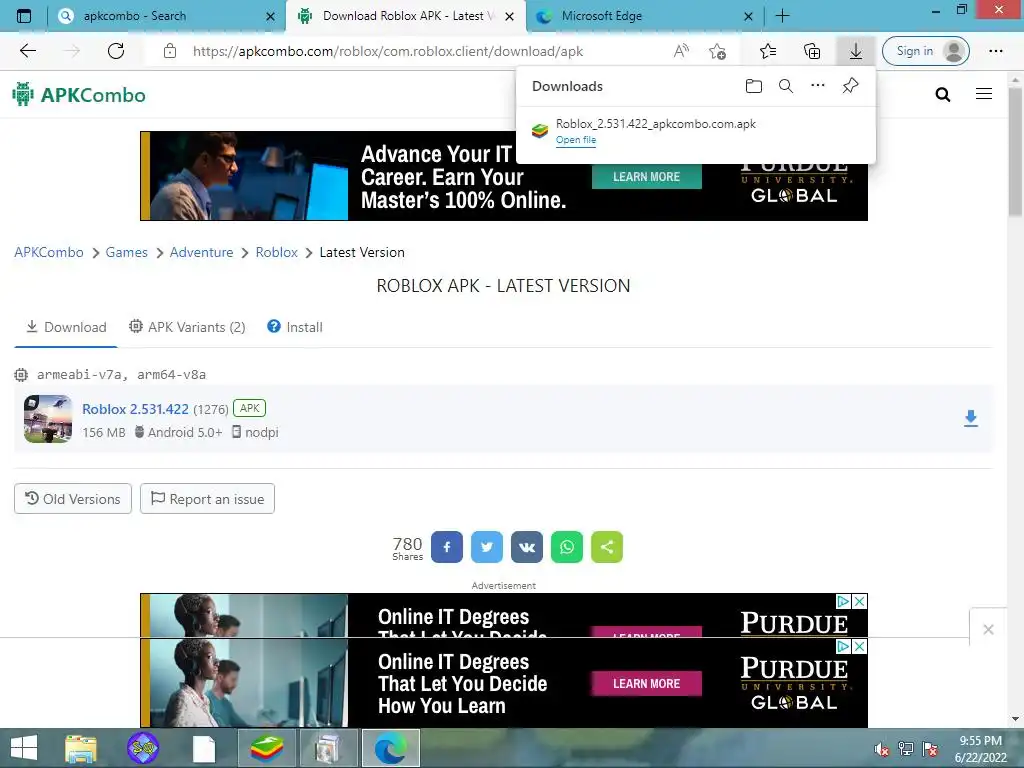This screenshot has height=768, width=1024.
Task: Open more options in Downloads panel
Action: (818, 86)
